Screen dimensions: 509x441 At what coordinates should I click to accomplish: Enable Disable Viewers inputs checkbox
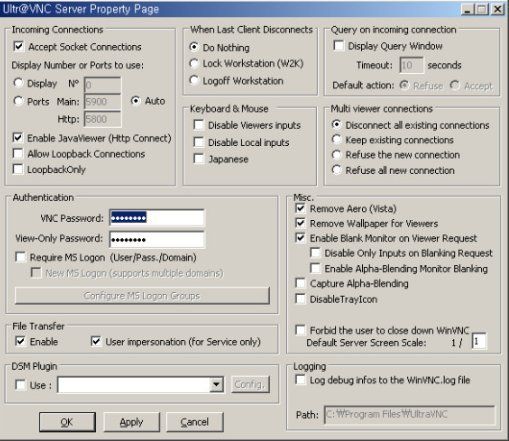[199, 125]
